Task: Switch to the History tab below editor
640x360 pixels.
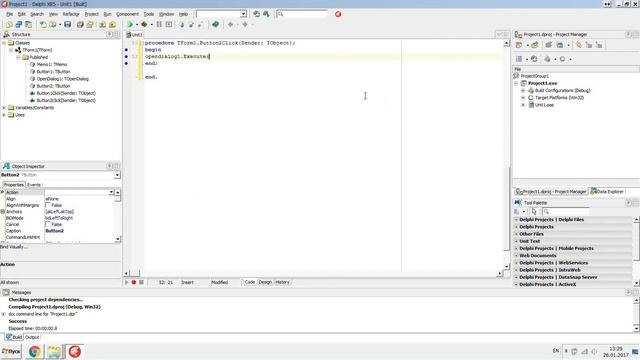Action: (282, 282)
